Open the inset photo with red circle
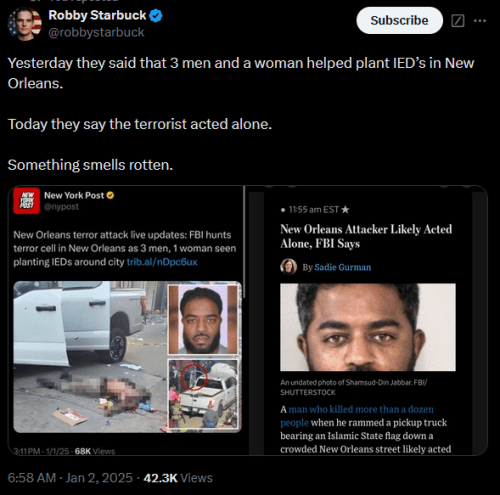This screenshot has height=495, width=500. pos(203,394)
